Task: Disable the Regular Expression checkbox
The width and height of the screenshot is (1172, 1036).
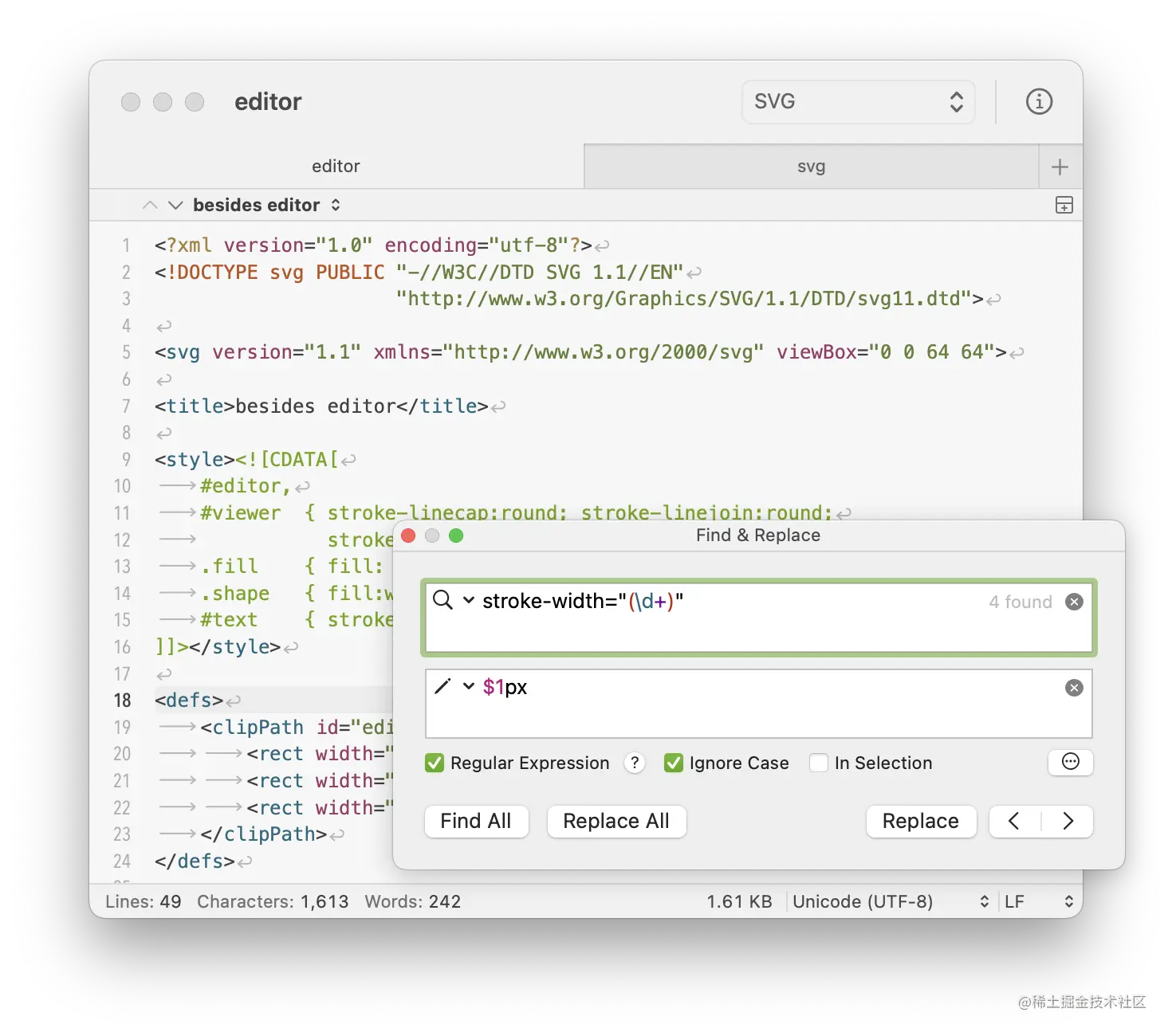Action: click(434, 763)
